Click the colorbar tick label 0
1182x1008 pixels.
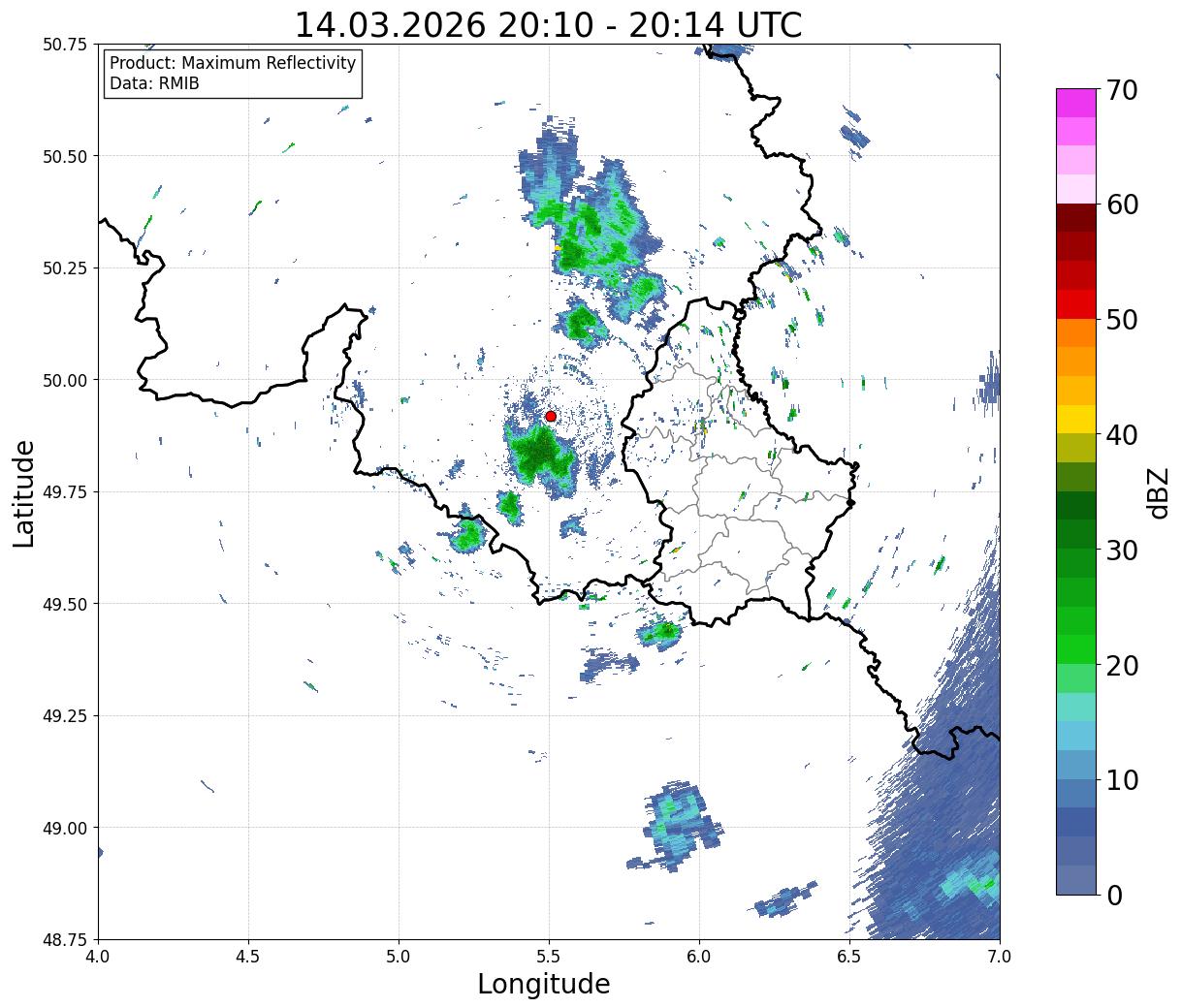(x=1114, y=896)
